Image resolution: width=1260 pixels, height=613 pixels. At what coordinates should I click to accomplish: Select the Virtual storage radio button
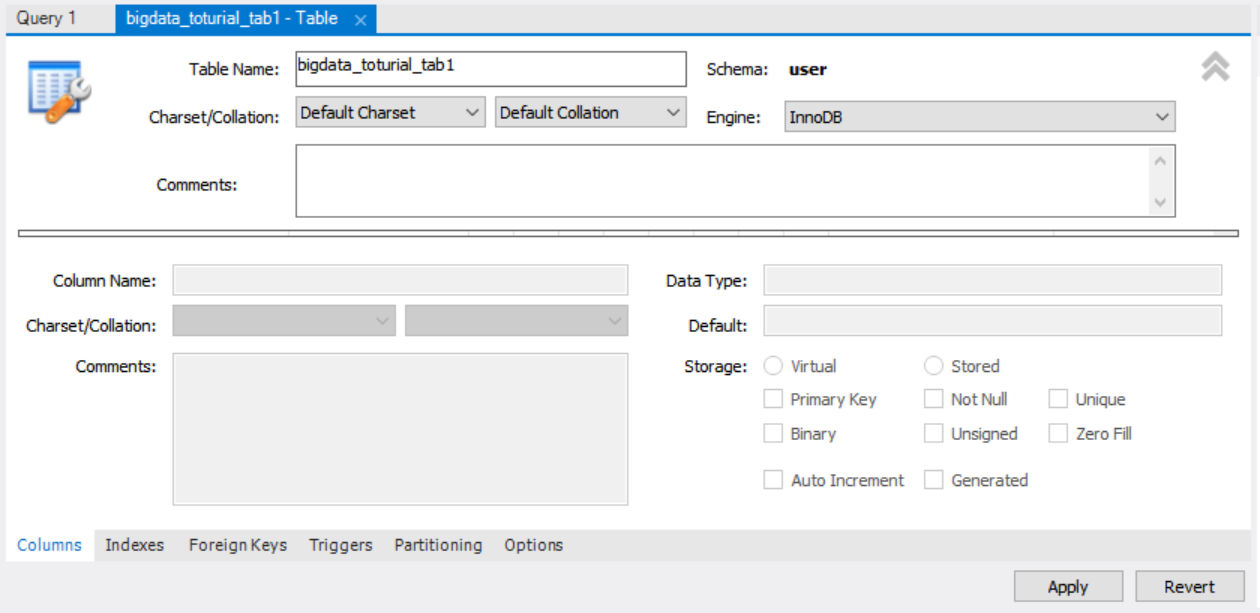click(x=772, y=366)
